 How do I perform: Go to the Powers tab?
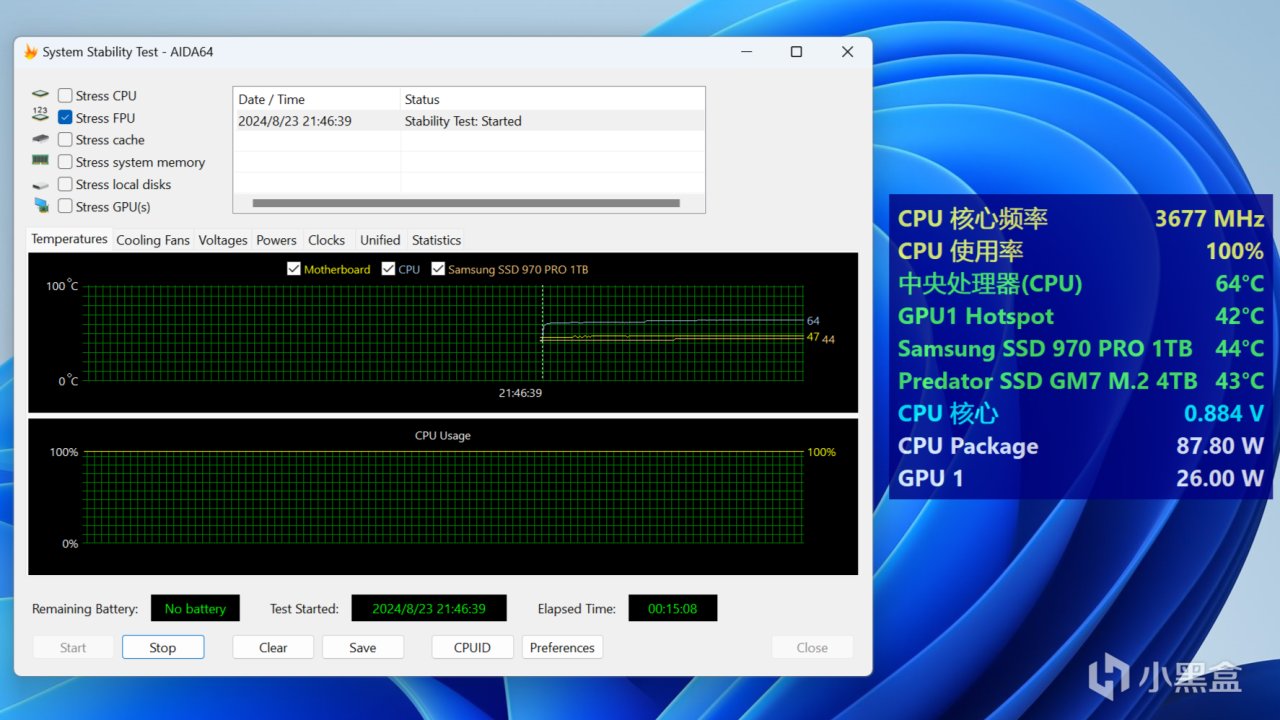click(x=276, y=240)
